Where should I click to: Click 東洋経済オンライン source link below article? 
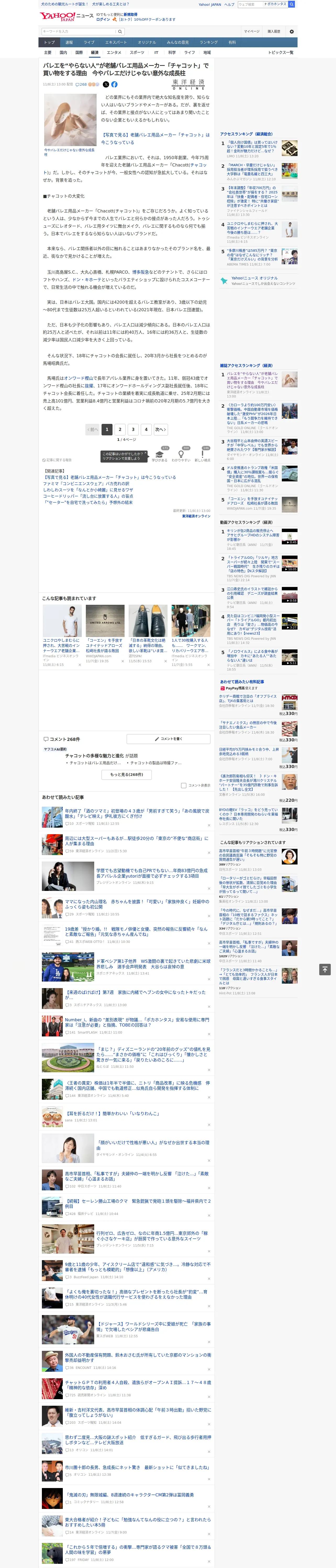(196, 516)
